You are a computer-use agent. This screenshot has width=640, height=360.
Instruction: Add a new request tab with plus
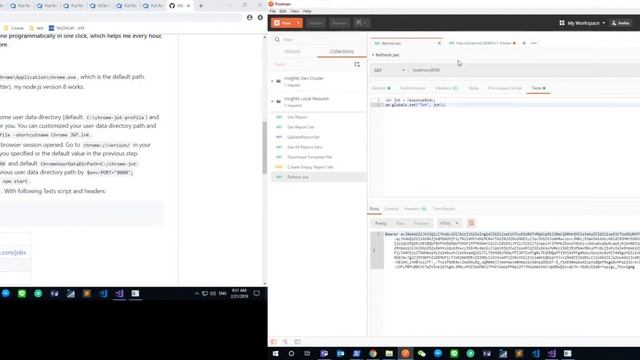point(524,43)
